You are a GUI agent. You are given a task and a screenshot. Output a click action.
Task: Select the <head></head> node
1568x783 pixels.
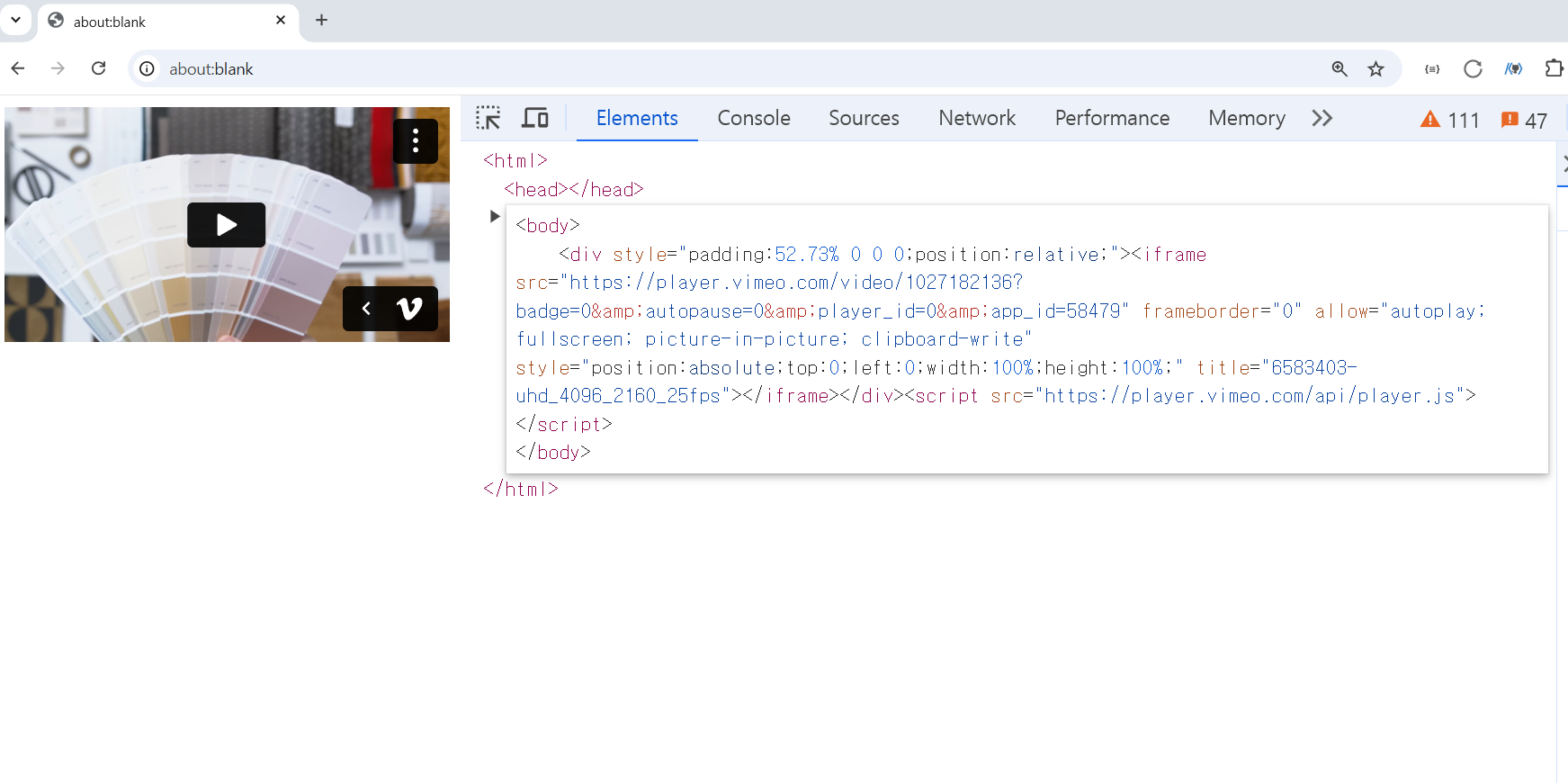coord(574,189)
